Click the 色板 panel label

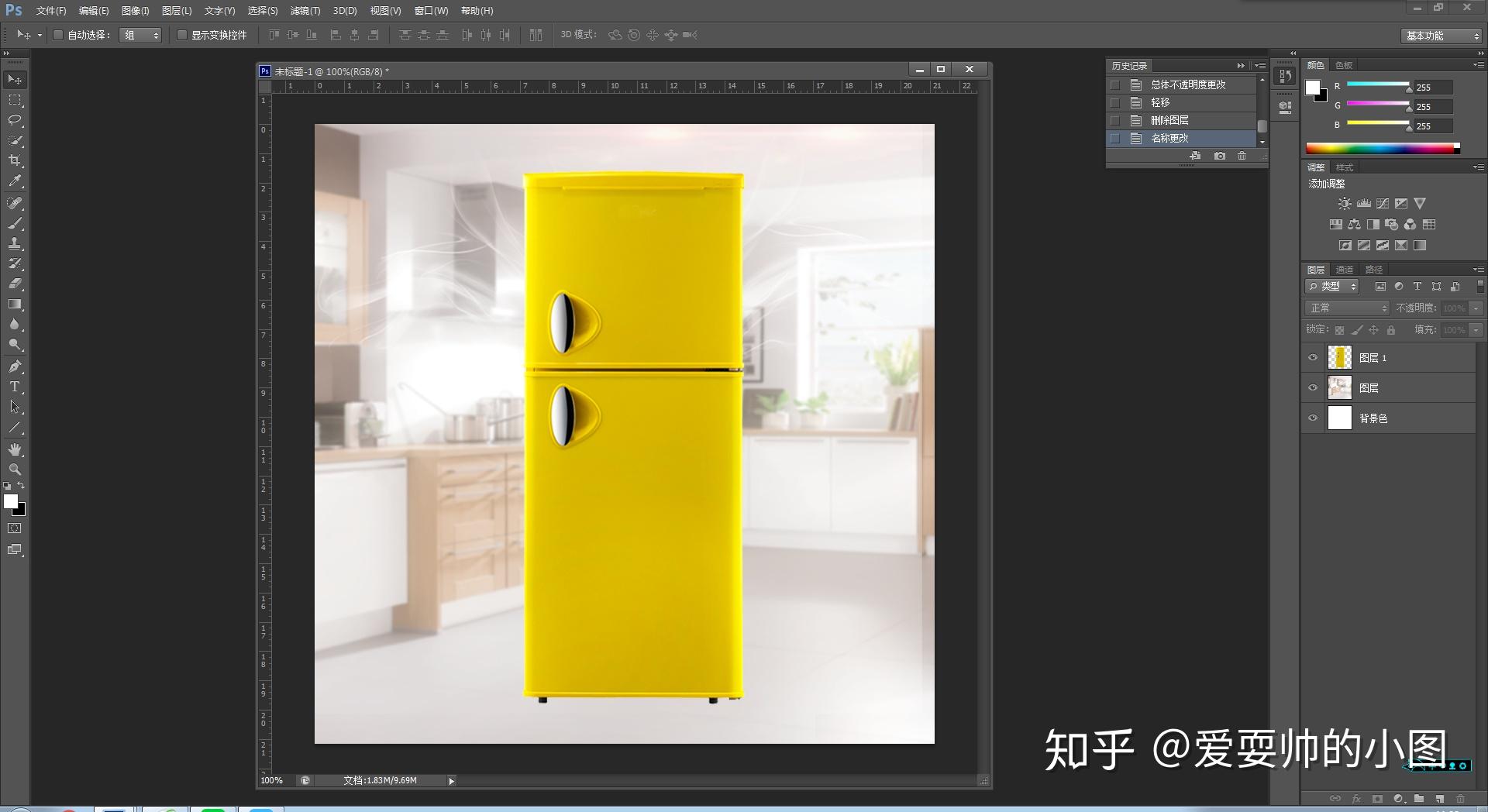click(x=1343, y=65)
